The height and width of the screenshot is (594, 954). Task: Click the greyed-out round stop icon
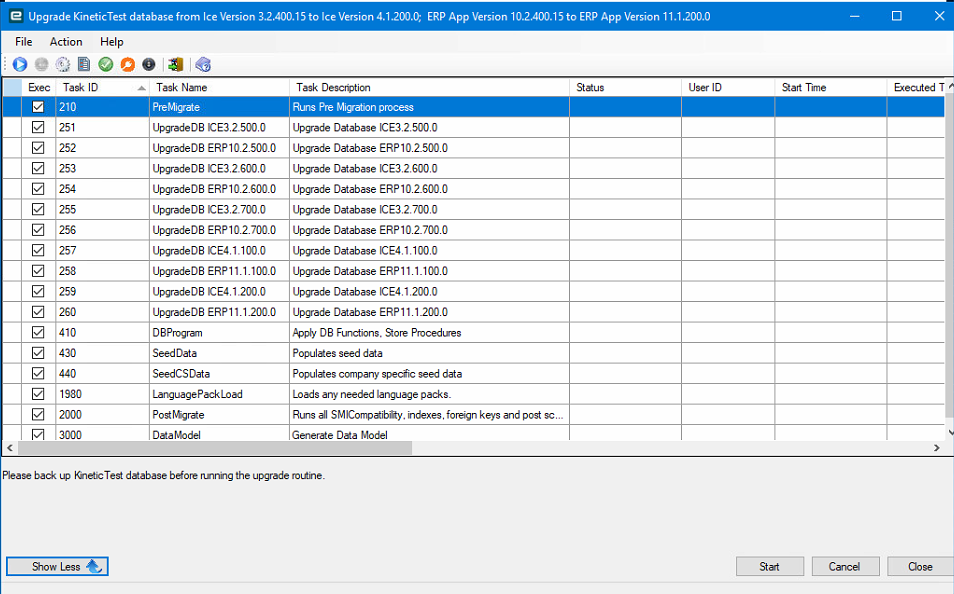pos(41,64)
